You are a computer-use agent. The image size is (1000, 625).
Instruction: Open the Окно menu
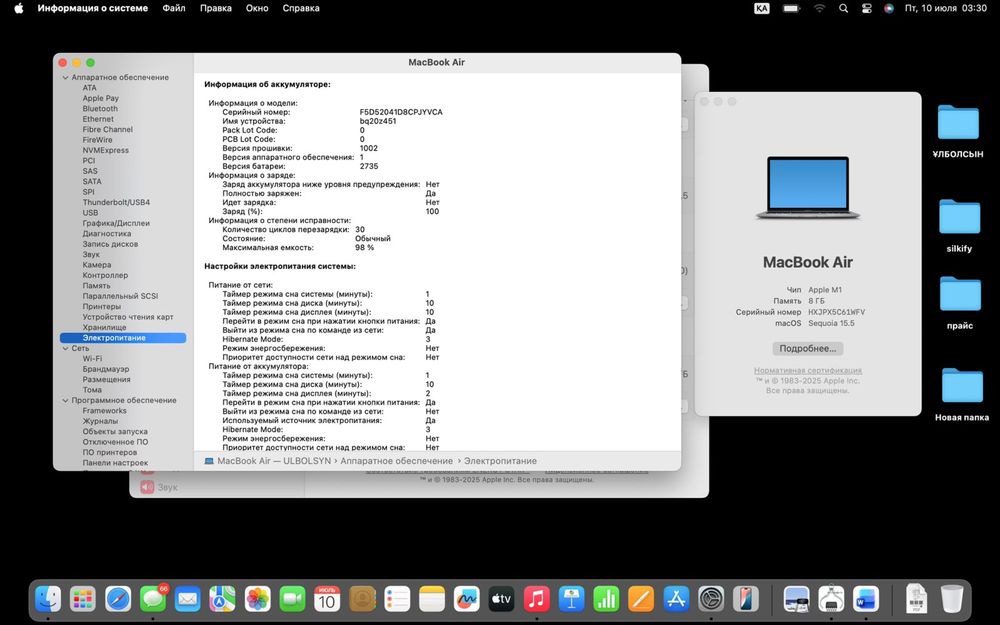pos(257,8)
